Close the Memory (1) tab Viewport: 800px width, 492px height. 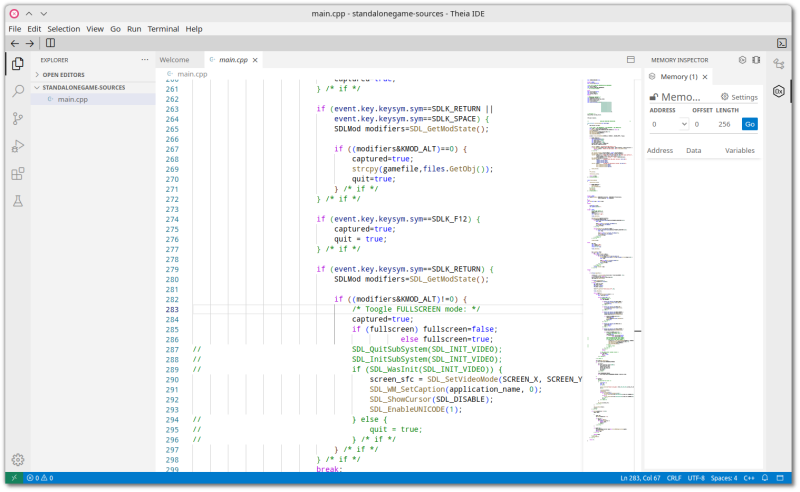tap(707, 76)
